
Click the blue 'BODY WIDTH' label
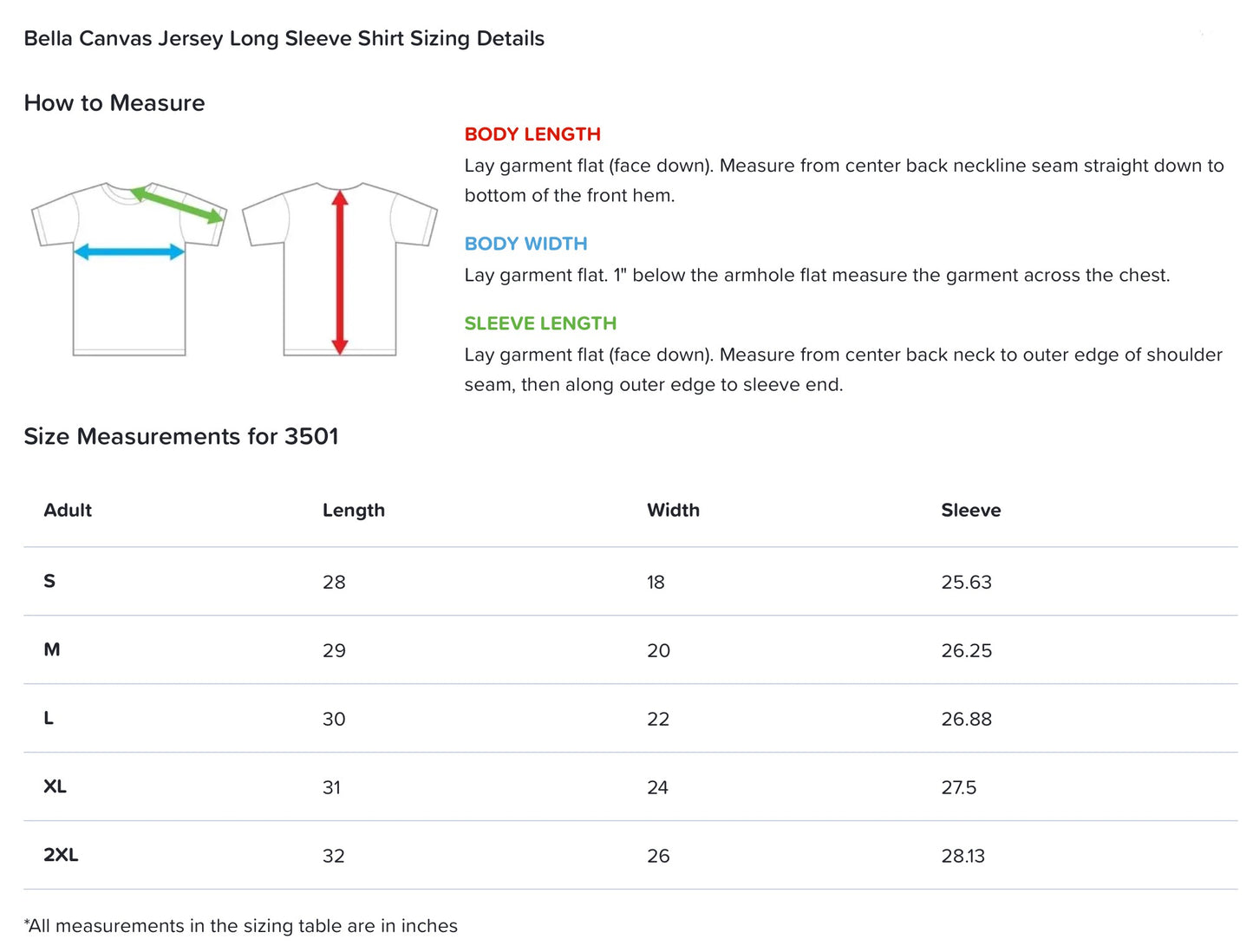point(525,244)
